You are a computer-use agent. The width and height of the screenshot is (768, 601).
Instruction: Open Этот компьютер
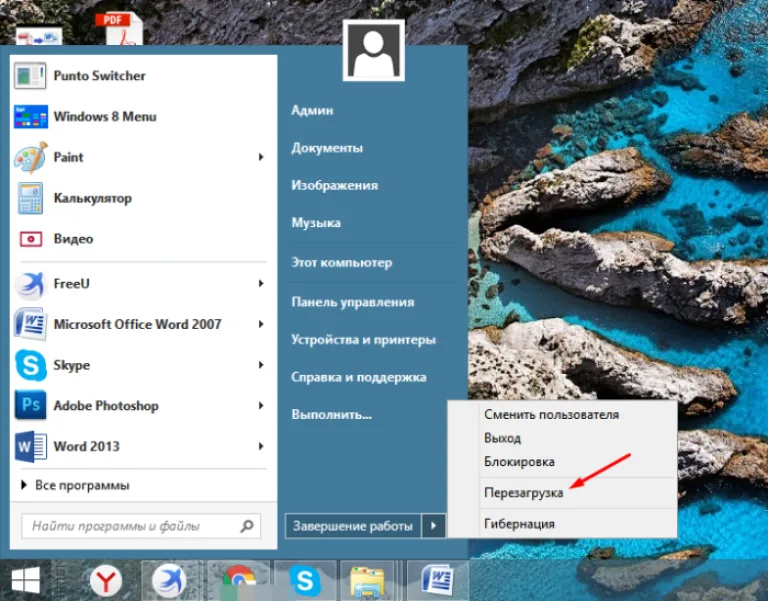click(341, 263)
